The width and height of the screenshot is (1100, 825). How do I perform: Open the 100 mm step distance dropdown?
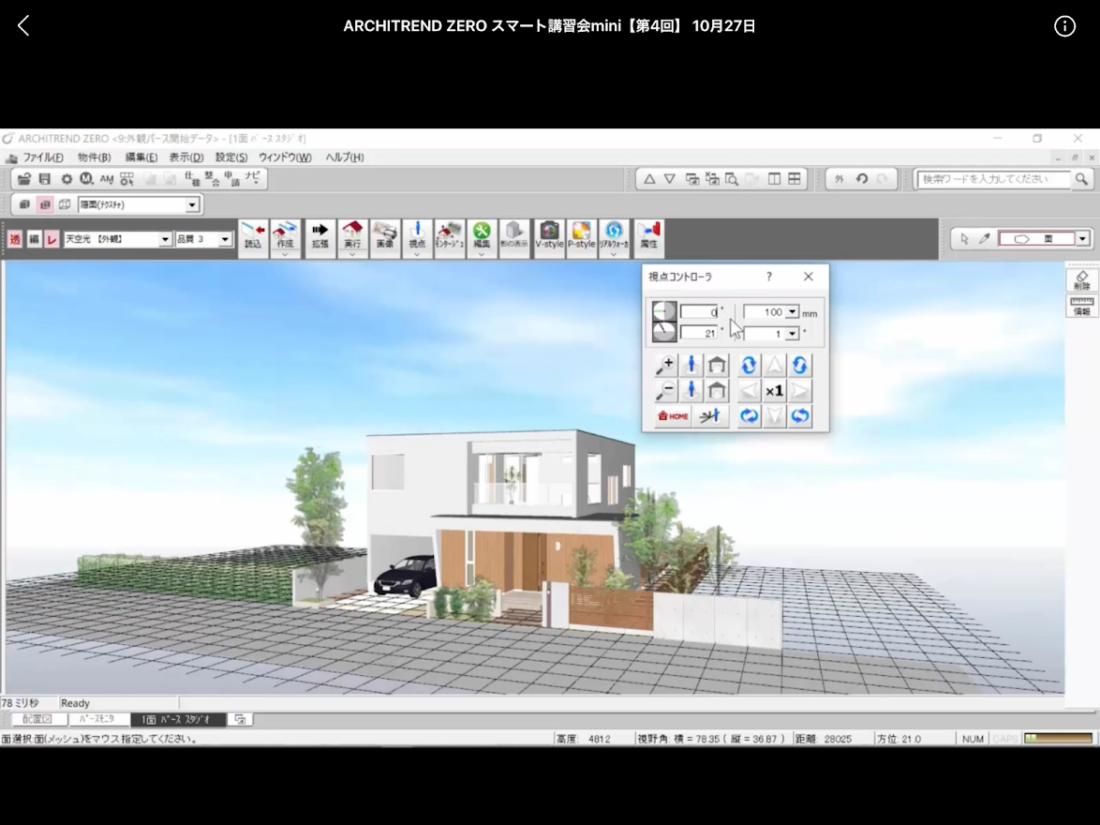click(792, 312)
